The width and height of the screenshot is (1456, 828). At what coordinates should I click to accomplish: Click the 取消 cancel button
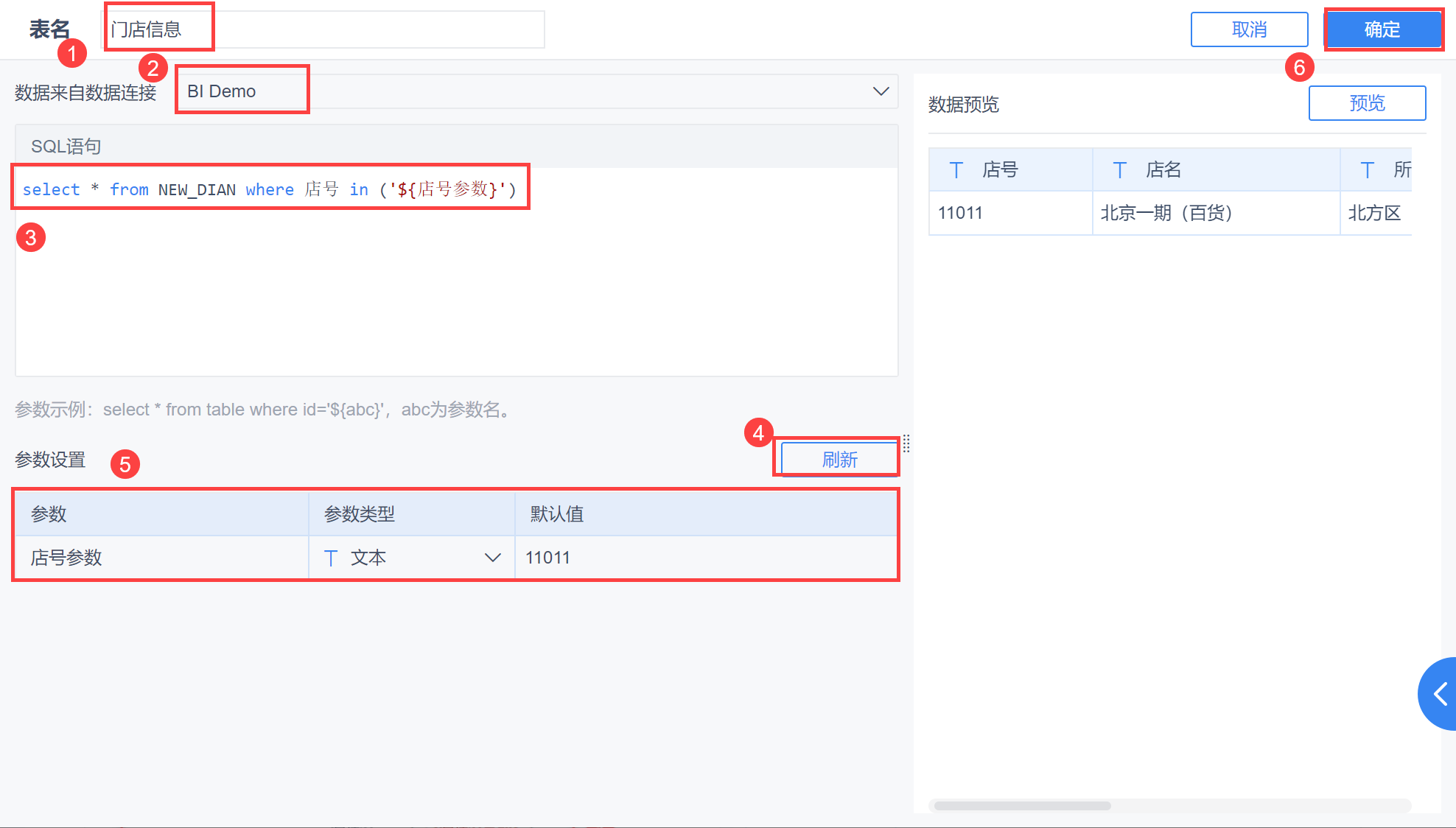pos(1249,29)
